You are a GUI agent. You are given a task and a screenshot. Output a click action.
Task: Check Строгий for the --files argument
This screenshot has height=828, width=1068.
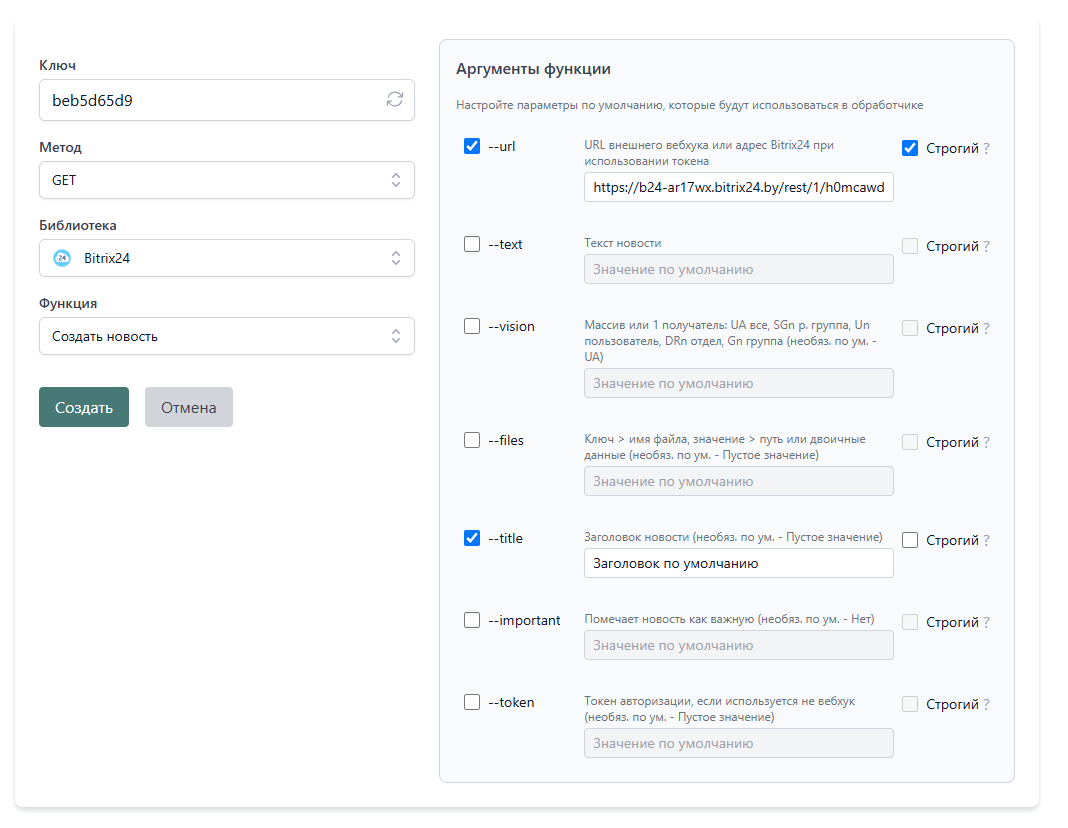909,442
